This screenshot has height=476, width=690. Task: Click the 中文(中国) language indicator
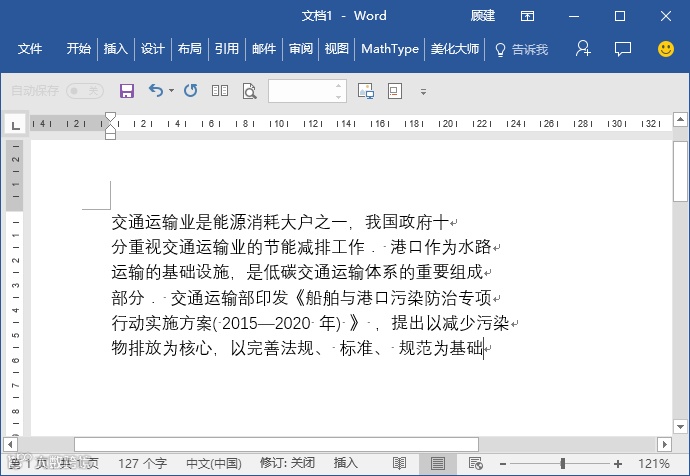pyautogui.click(x=214, y=463)
